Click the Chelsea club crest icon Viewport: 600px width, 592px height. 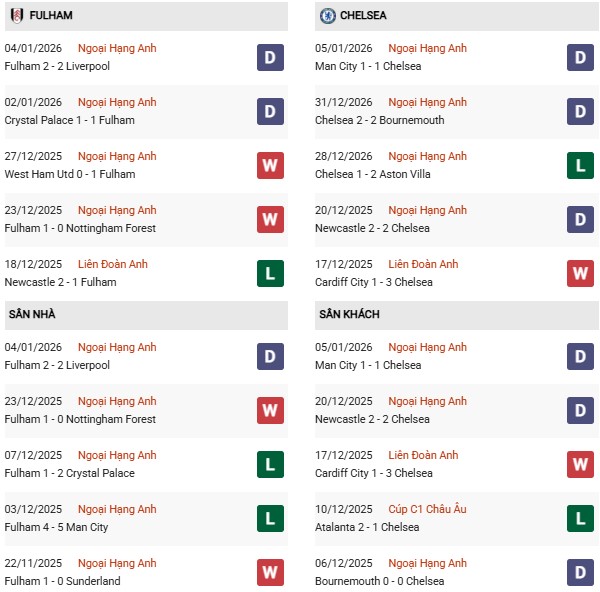[327, 15]
